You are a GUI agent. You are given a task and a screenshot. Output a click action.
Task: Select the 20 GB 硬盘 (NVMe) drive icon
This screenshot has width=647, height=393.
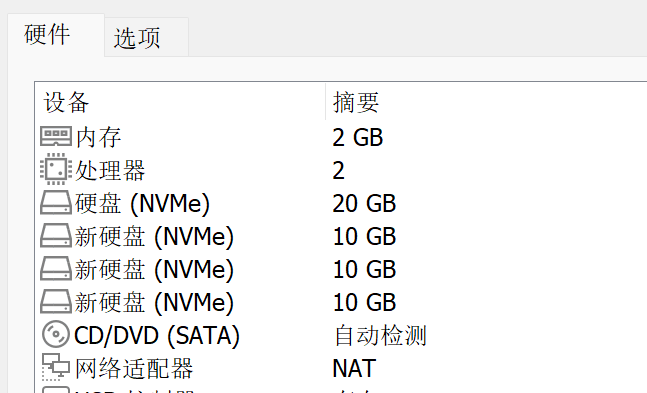[x=56, y=202]
